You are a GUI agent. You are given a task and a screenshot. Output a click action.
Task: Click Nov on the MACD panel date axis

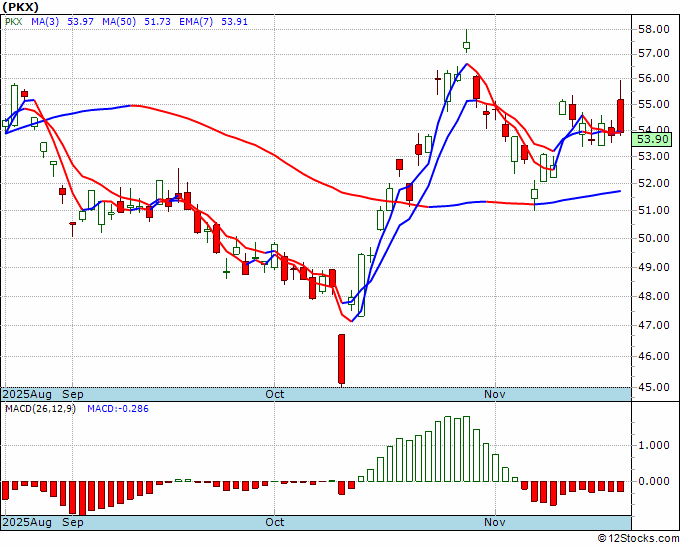pos(495,522)
